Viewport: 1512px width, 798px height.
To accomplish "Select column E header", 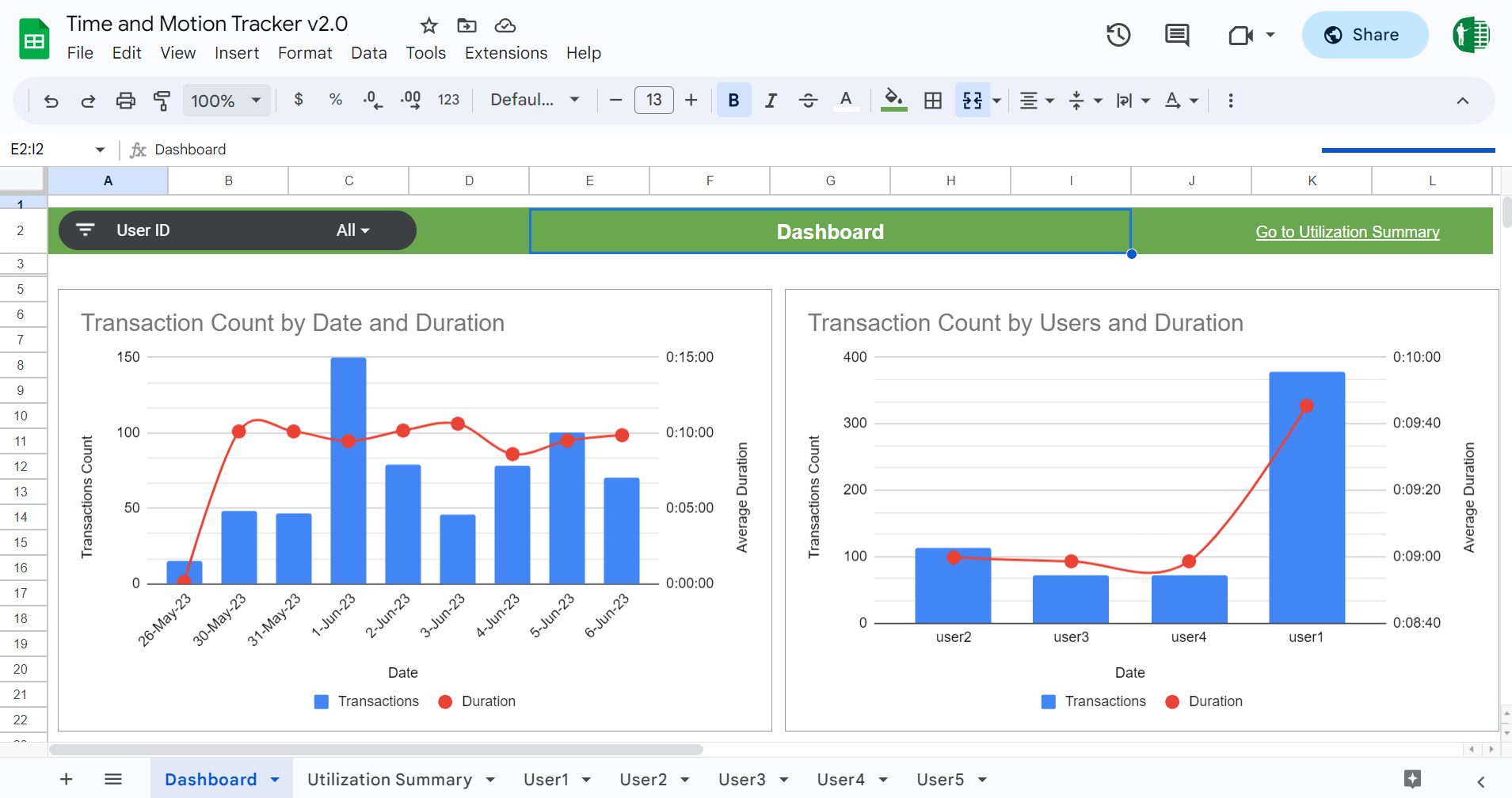I will [x=589, y=180].
